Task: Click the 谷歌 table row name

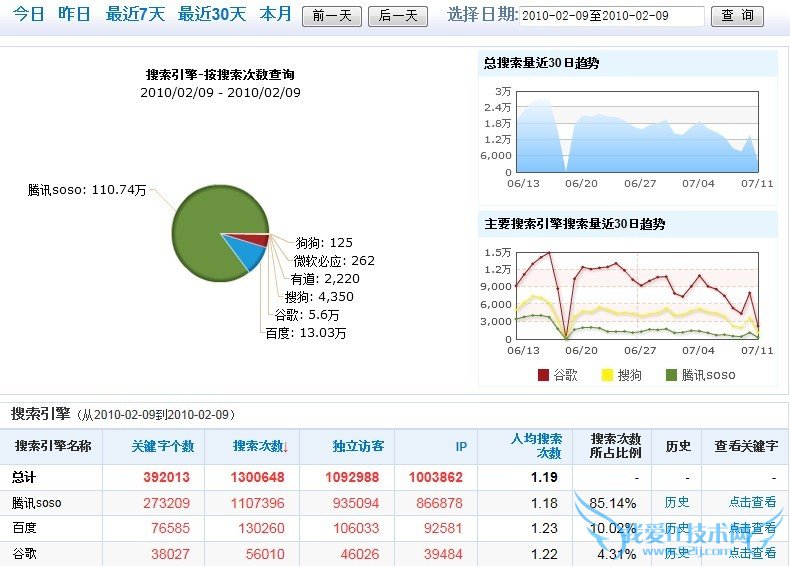Action: (x=24, y=553)
